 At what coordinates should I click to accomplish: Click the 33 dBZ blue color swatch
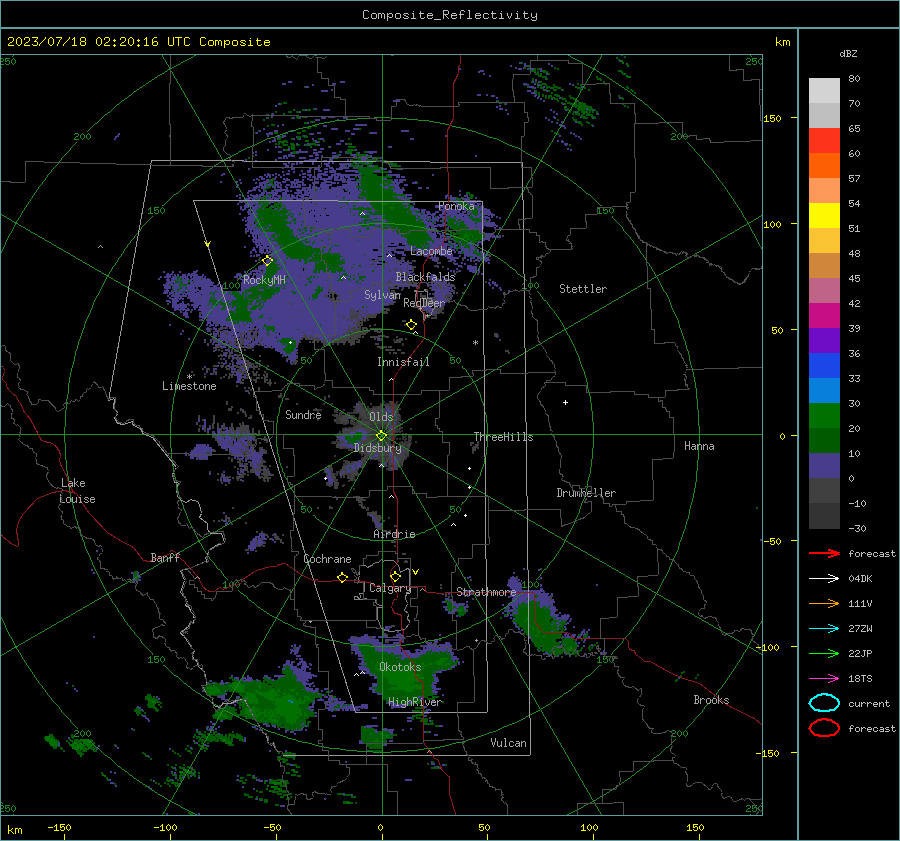tap(824, 390)
